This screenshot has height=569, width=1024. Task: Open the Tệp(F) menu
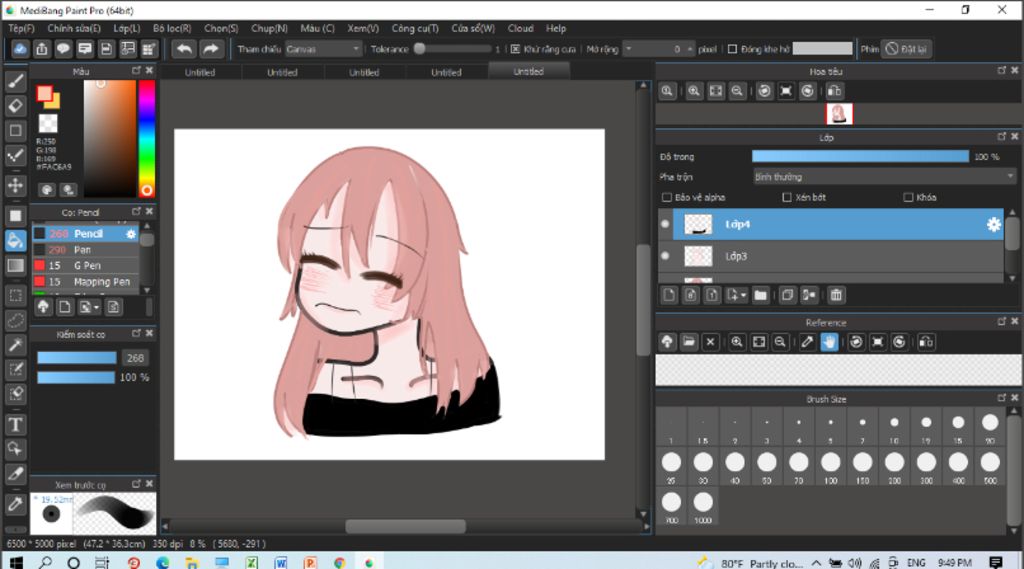pyautogui.click(x=21, y=29)
